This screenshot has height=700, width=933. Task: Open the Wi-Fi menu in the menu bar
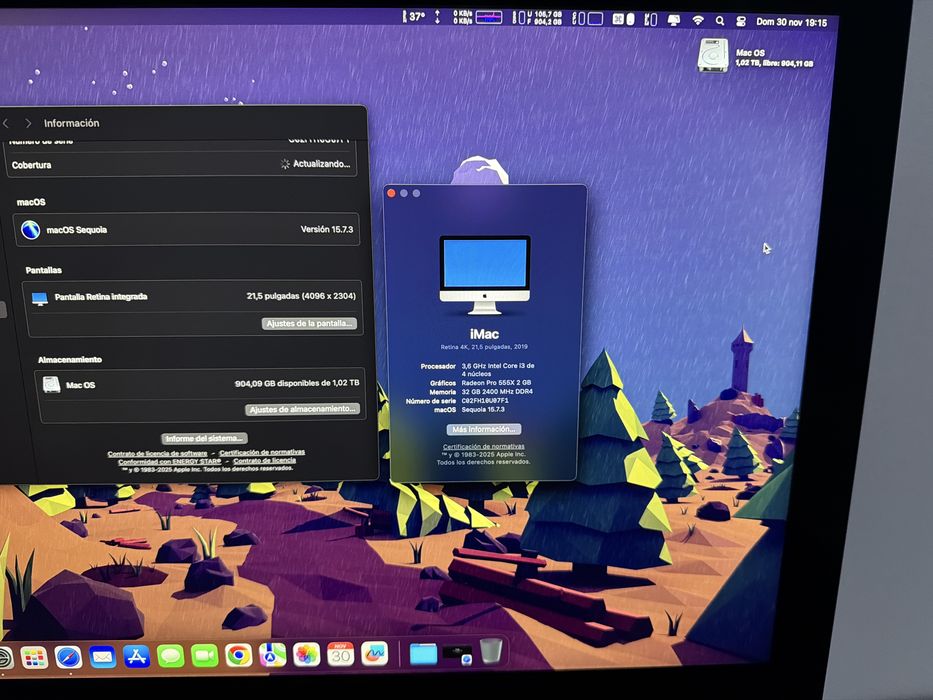pos(697,20)
